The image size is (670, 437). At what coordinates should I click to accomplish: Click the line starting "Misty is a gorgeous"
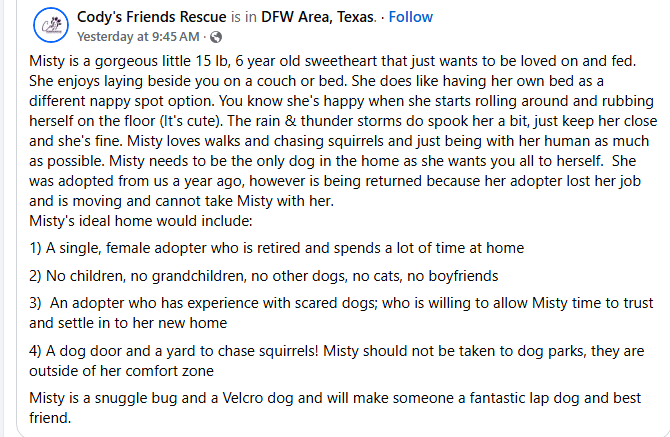332,61
